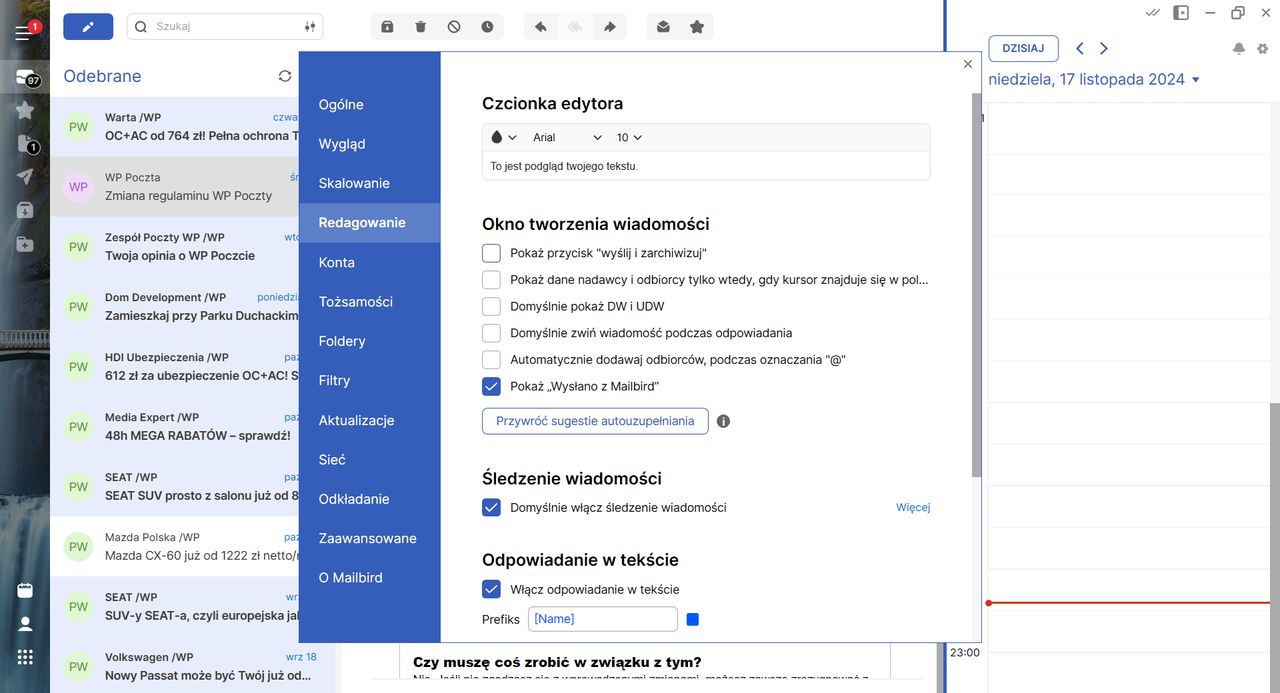Open starred folder in left sidebar
1280x693 pixels.
point(25,110)
